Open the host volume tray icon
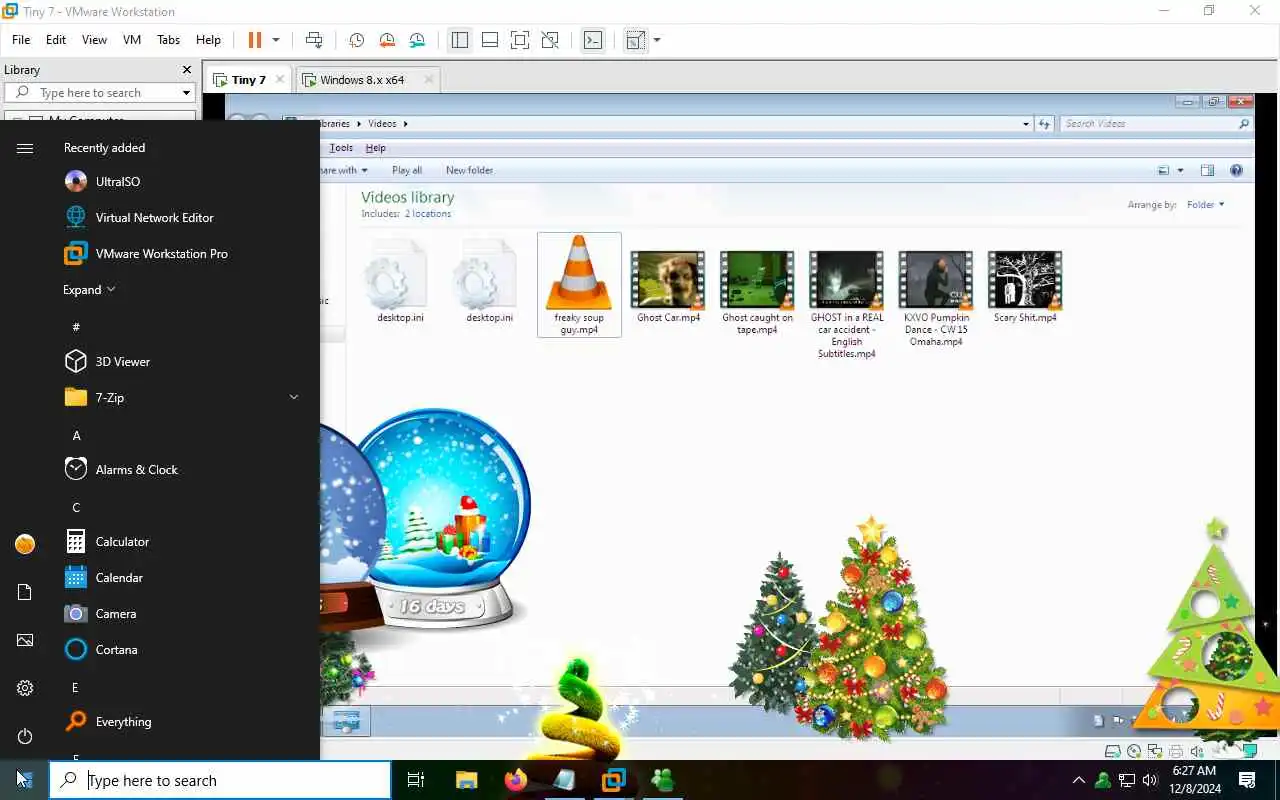 (x=1150, y=780)
